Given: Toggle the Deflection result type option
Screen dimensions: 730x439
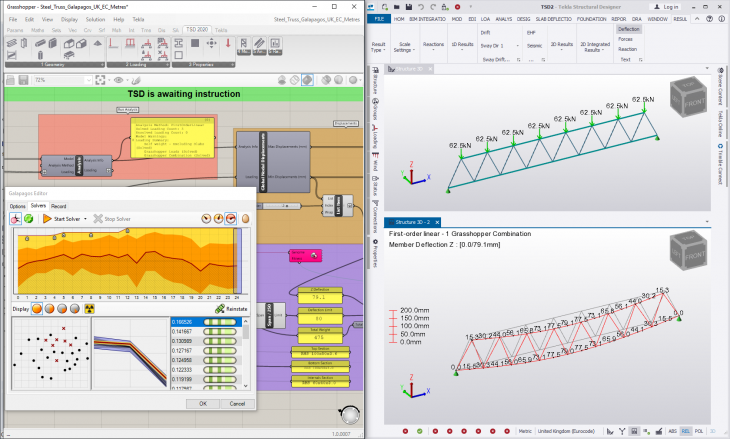Looking at the screenshot, I should point(628,29).
